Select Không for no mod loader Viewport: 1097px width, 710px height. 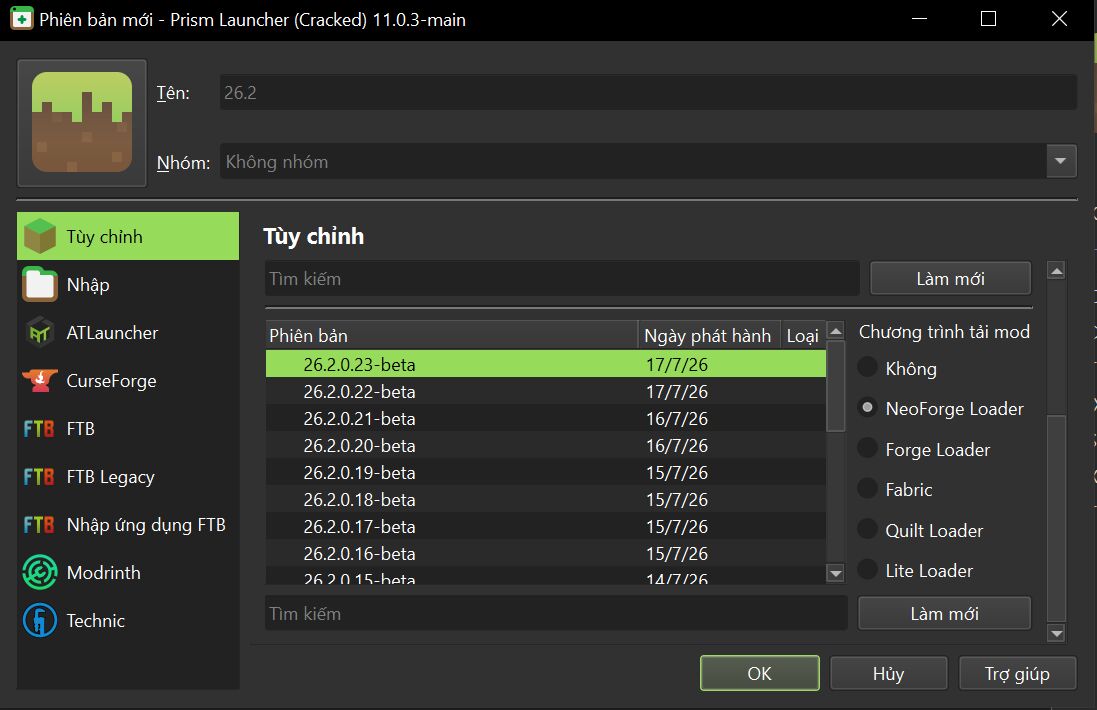click(868, 367)
